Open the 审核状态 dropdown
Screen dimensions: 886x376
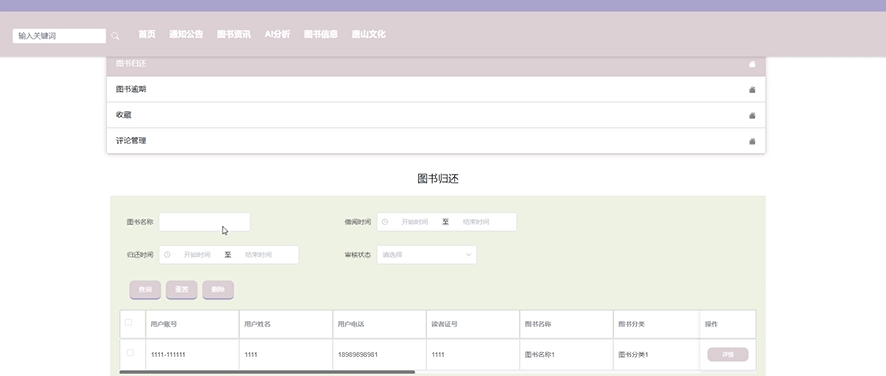(x=427, y=254)
